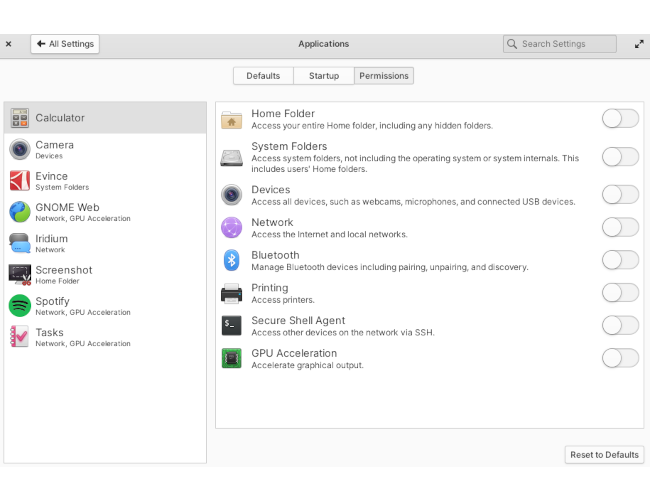650x500 pixels.
Task: Enable the Home Folder permission switch
Action: tap(620, 119)
